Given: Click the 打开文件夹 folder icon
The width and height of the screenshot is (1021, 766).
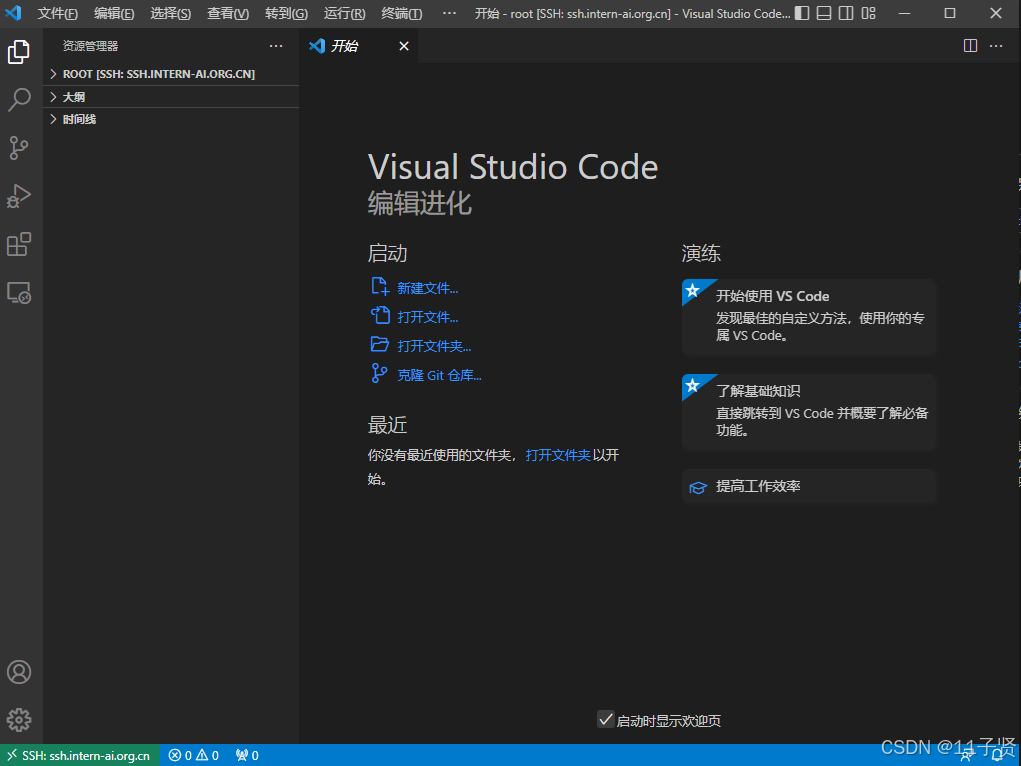Looking at the screenshot, I should coord(380,344).
